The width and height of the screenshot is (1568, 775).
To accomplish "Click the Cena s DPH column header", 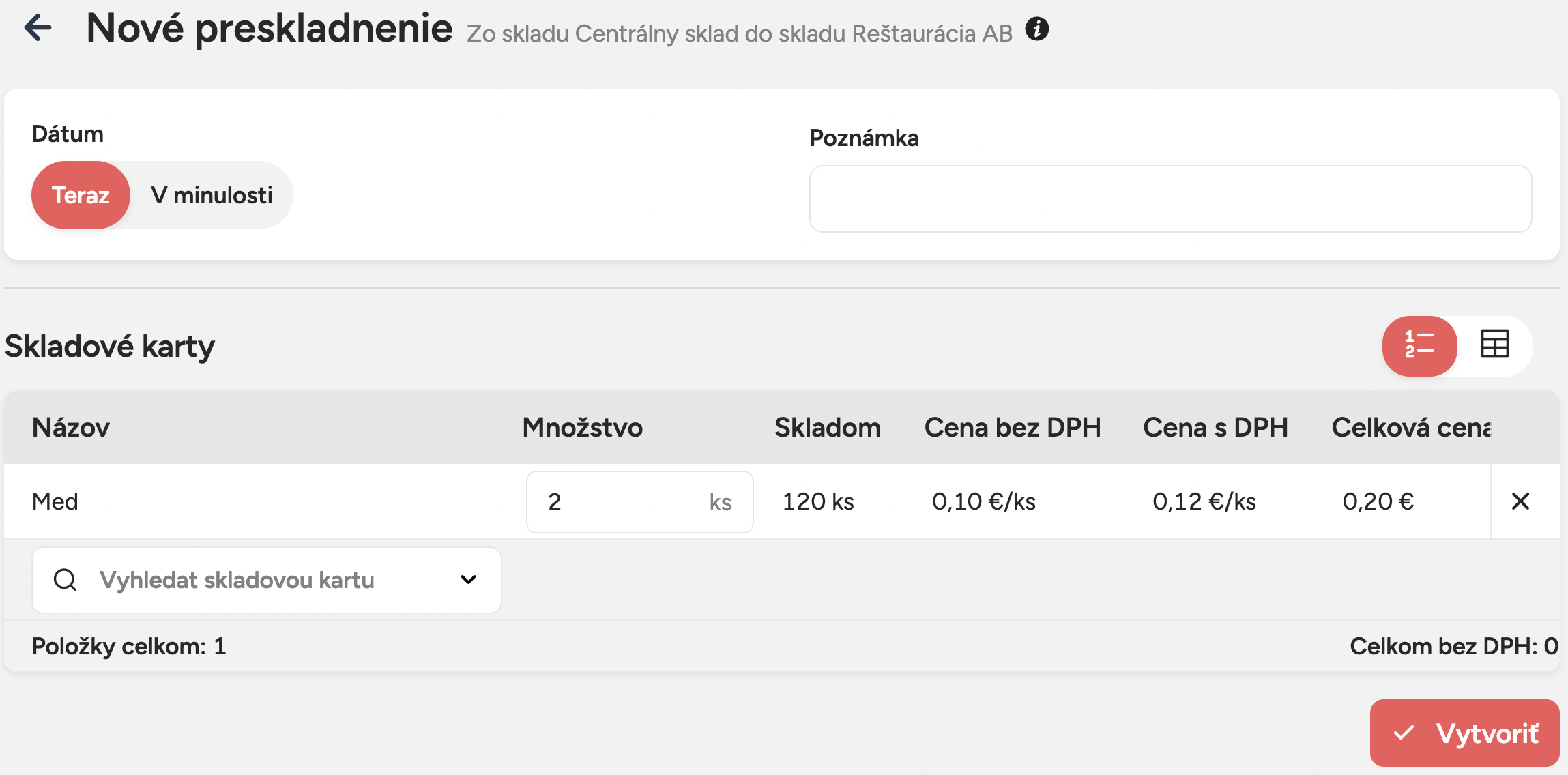I will pos(1215,428).
